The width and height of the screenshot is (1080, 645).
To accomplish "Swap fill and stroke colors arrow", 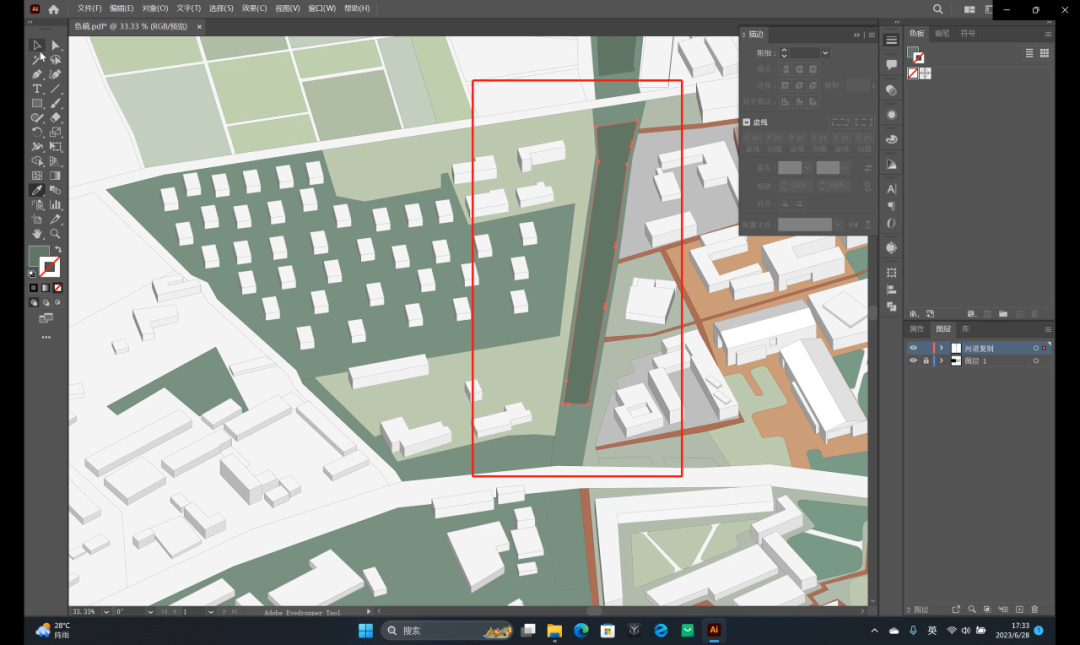I will pos(58,250).
